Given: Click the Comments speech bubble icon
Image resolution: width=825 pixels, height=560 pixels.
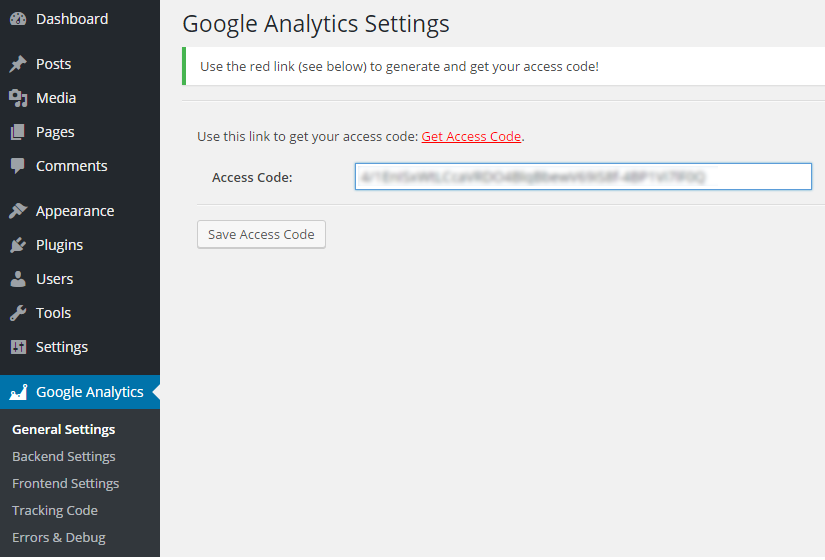Looking at the screenshot, I should (18, 166).
